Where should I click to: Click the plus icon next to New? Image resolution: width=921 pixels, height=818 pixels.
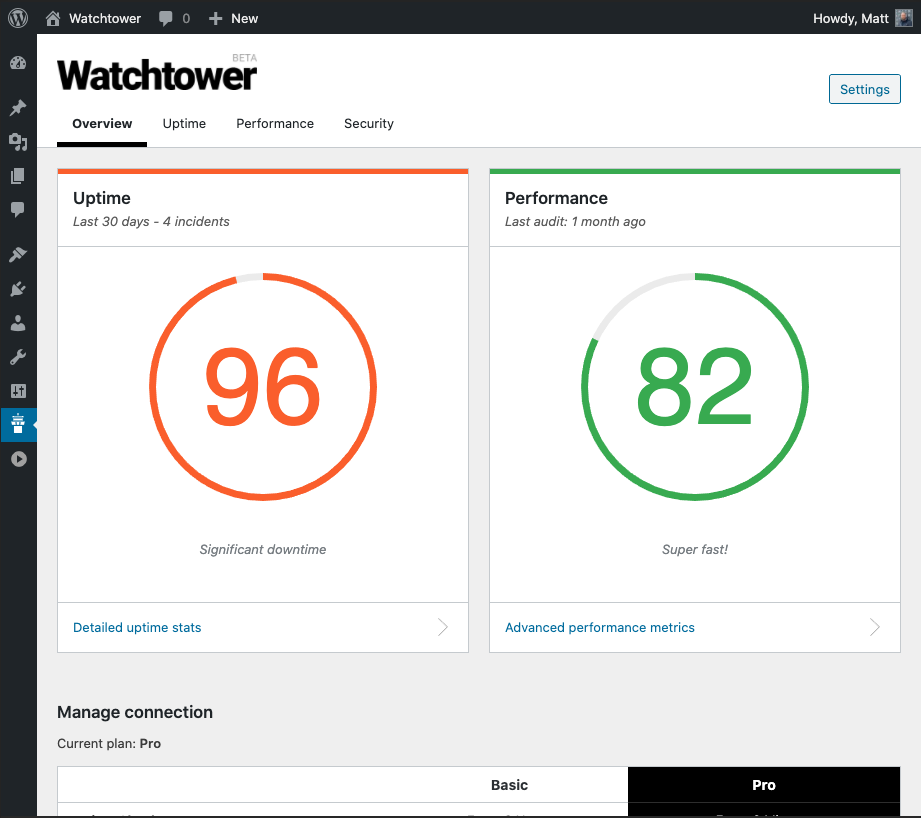coord(216,19)
